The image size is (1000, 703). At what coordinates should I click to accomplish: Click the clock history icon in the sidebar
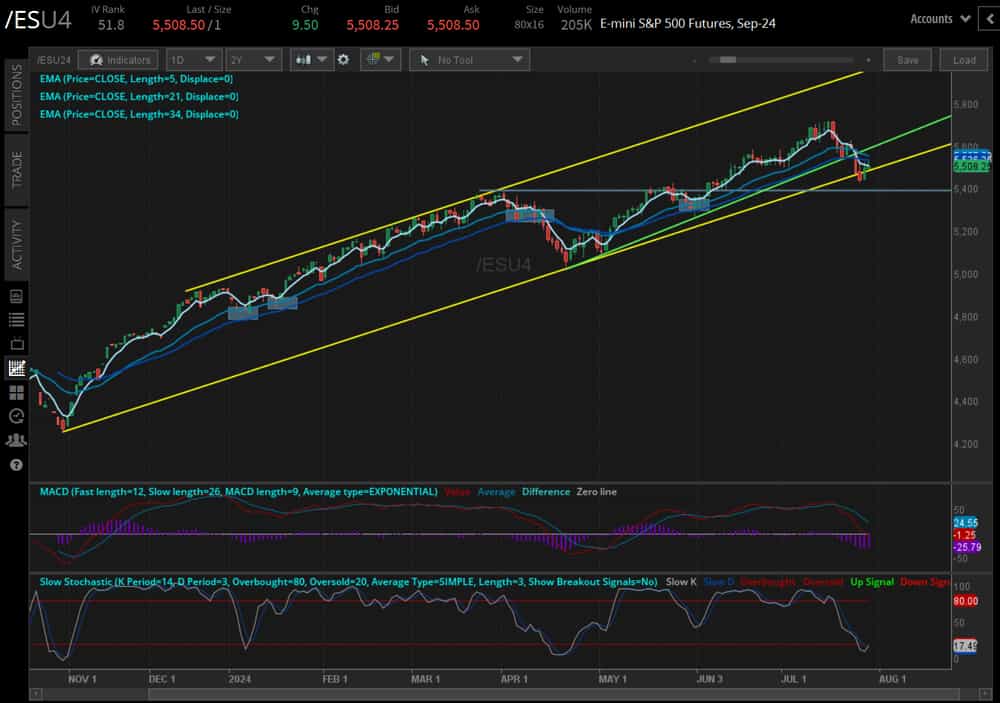16,416
